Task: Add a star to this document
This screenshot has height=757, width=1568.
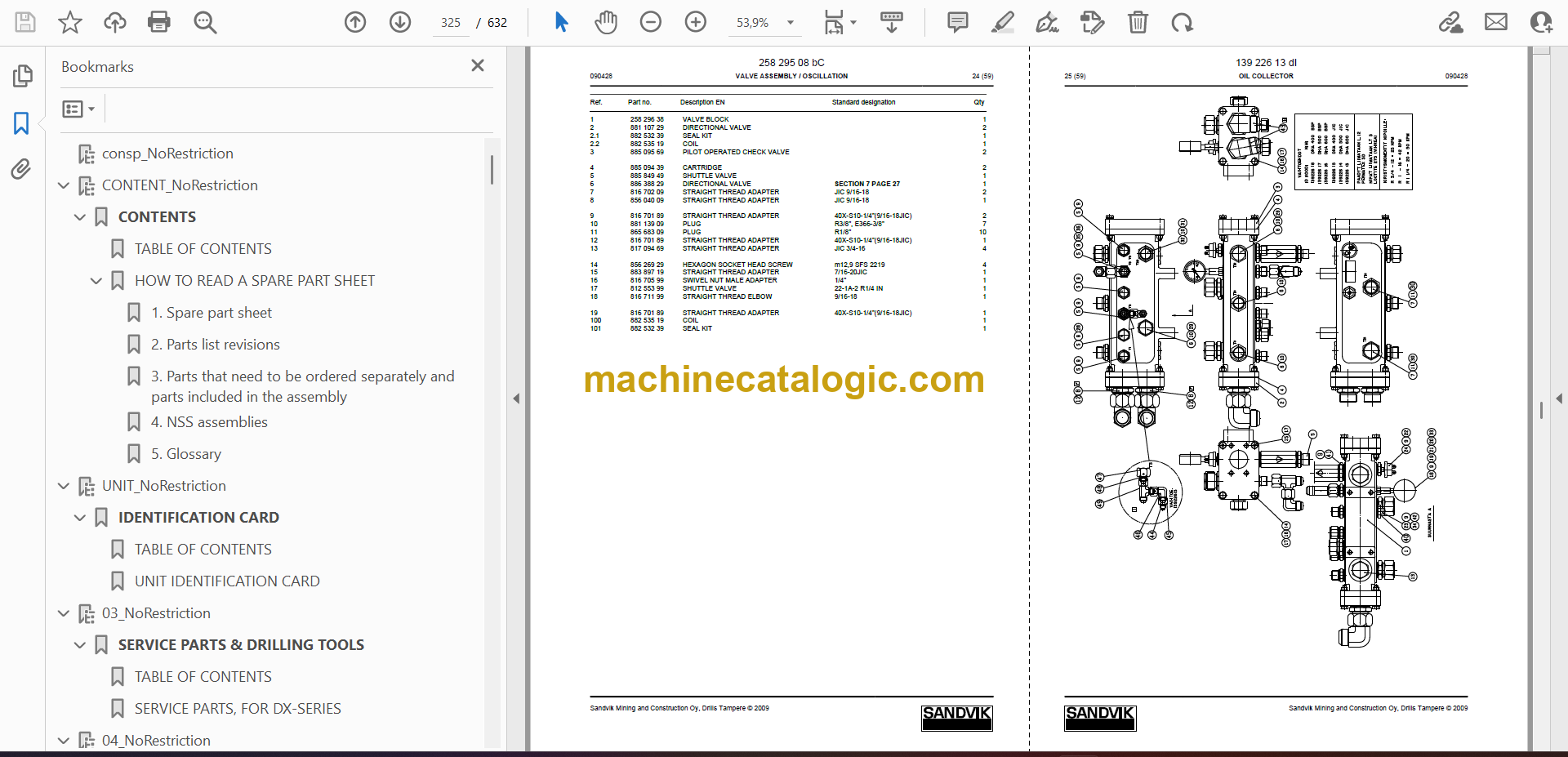Action: 70,22
